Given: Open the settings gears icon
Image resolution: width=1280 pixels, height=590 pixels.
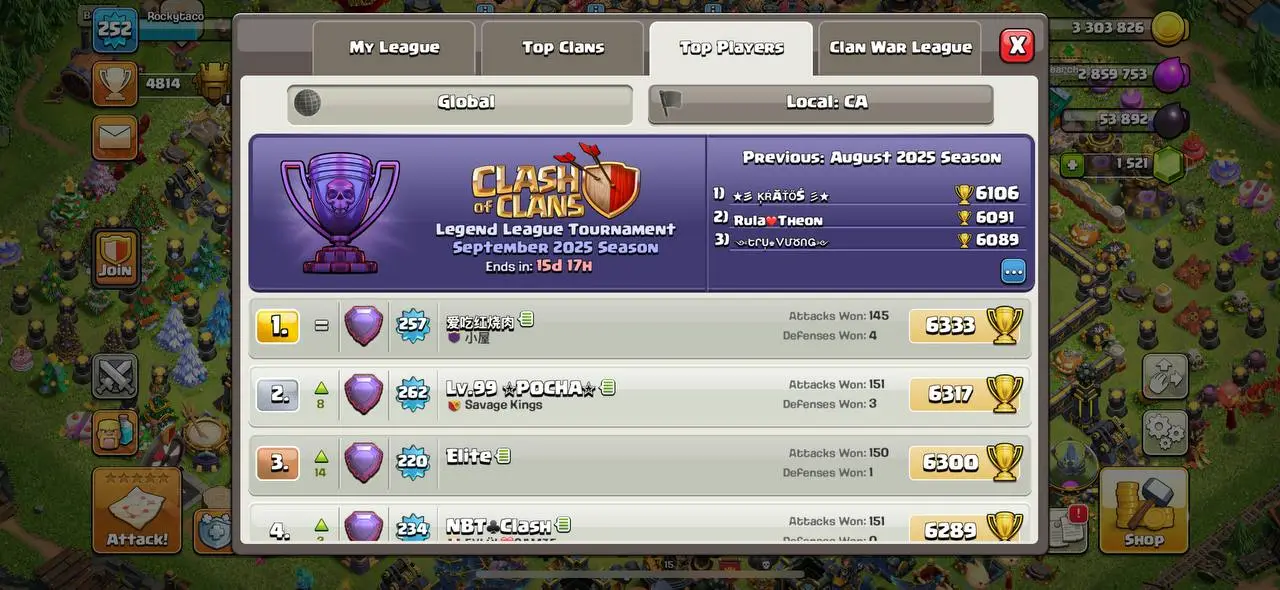Looking at the screenshot, I should click(x=1165, y=432).
